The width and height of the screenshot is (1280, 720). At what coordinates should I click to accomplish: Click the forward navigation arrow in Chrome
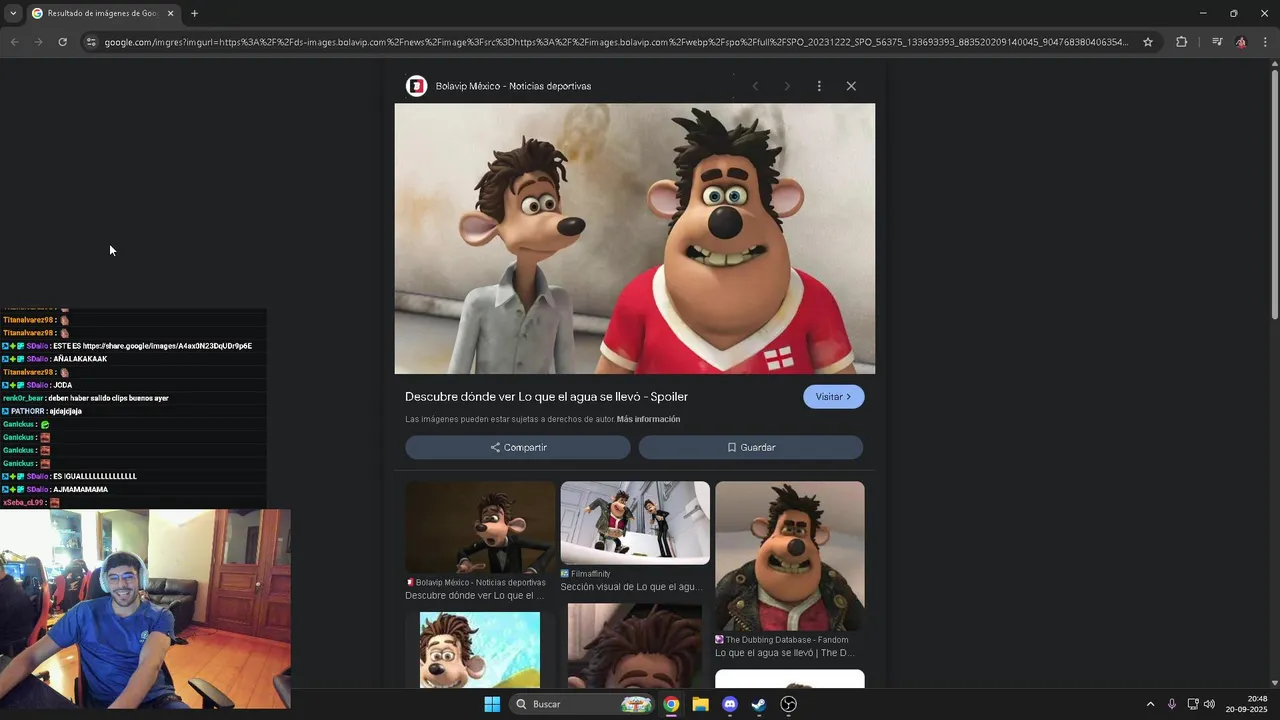[x=38, y=42]
